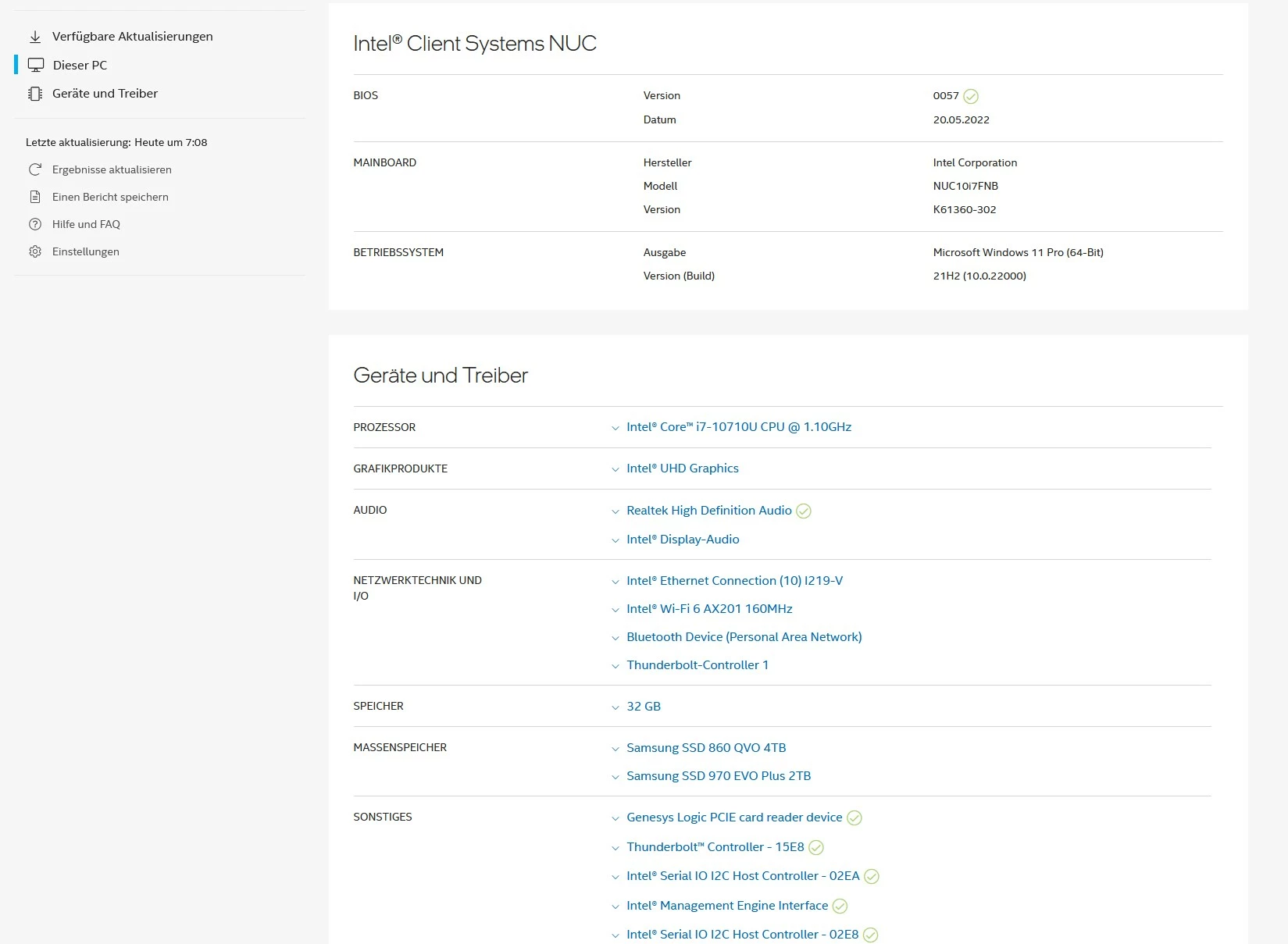Click the Intel Corporation manufacturer value
Viewport: 1288px width, 944px height.
pyautogui.click(x=975, y=162)
